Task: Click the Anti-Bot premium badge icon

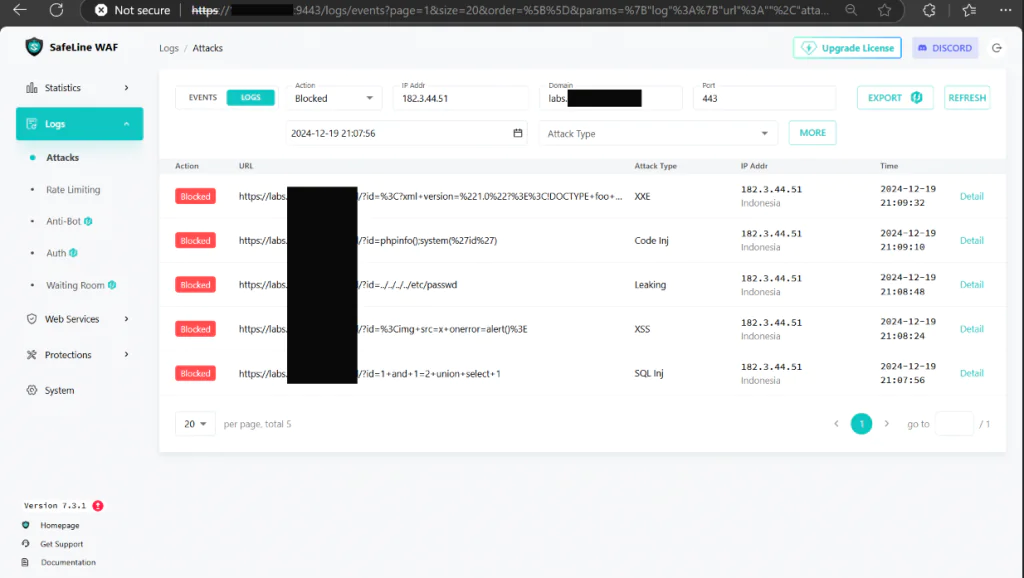Action: (x=88, y=221)
